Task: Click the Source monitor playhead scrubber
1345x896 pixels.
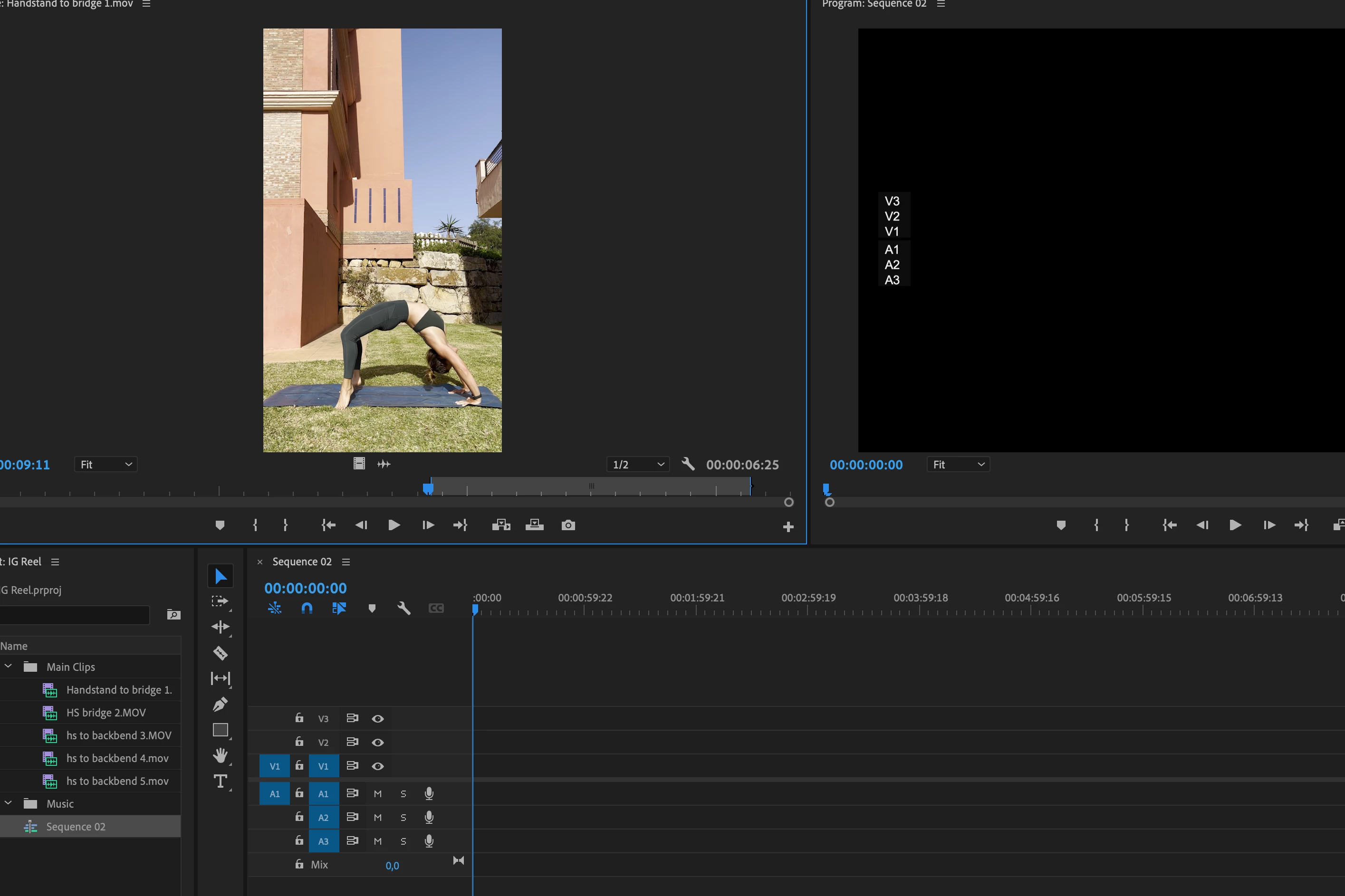Action: 428,488
